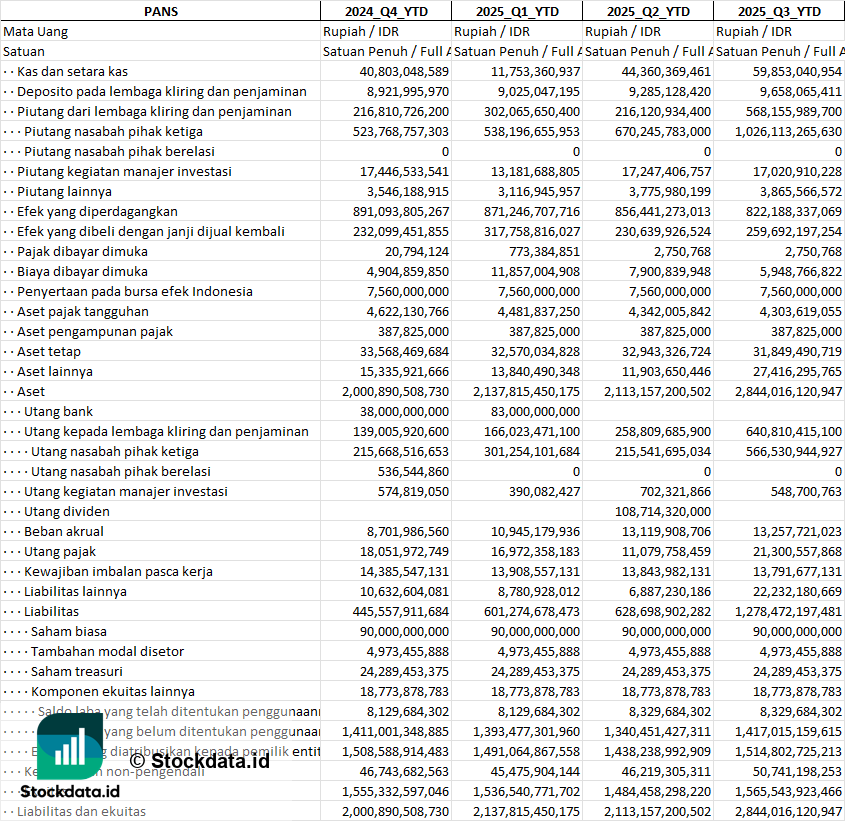
Task: Select the 2025_Q3_YTD column header
Action: (x=779, y=11)
